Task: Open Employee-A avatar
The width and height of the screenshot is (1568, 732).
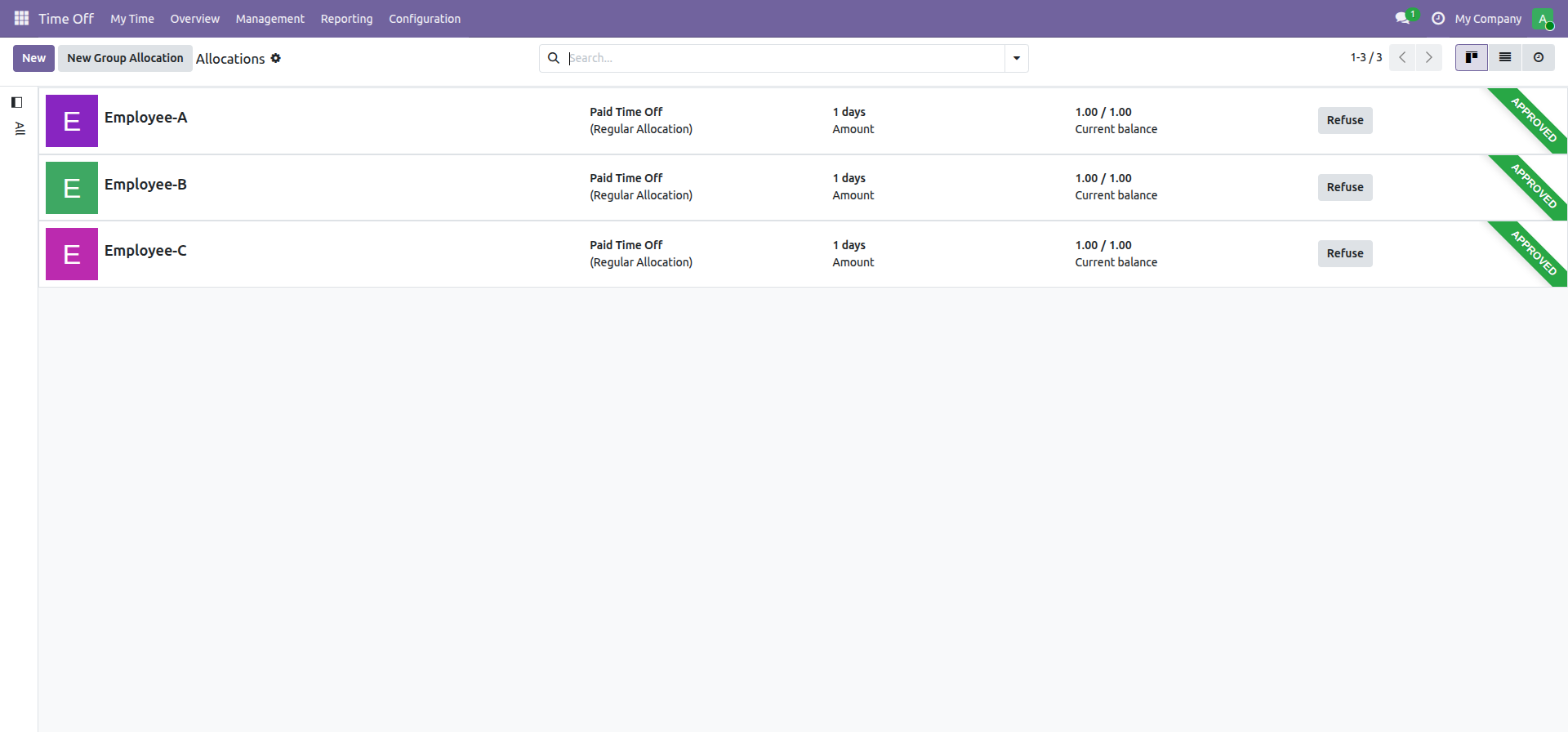Action: click(72, 121)
